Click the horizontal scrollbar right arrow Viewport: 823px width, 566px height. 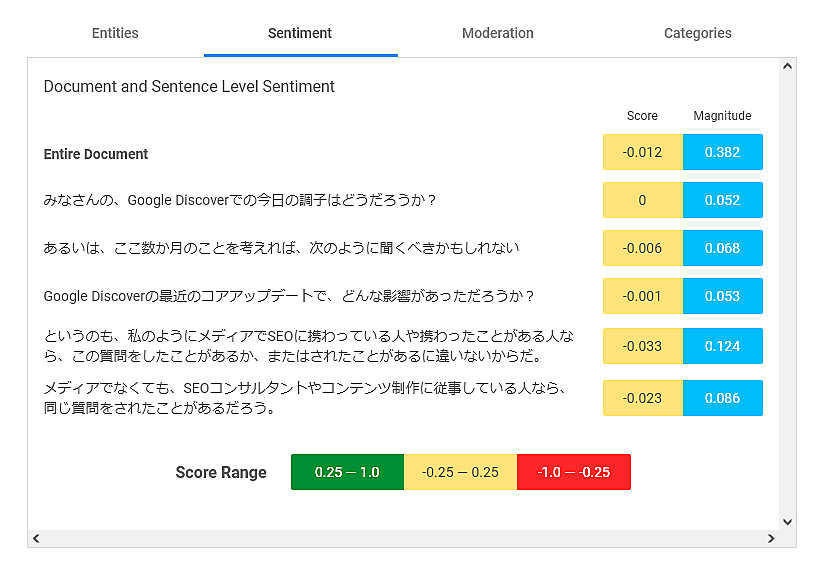(x=771, y=538)
